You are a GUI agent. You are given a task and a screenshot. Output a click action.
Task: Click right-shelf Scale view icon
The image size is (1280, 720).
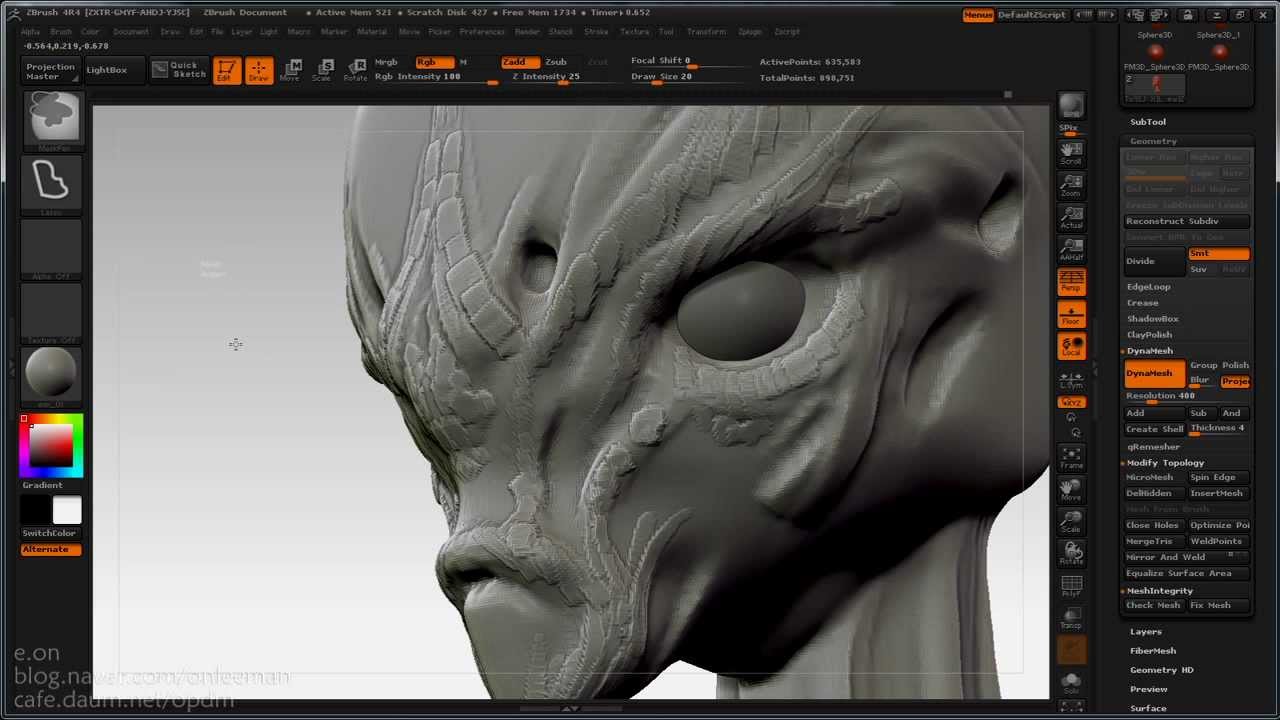[1070, 521]
